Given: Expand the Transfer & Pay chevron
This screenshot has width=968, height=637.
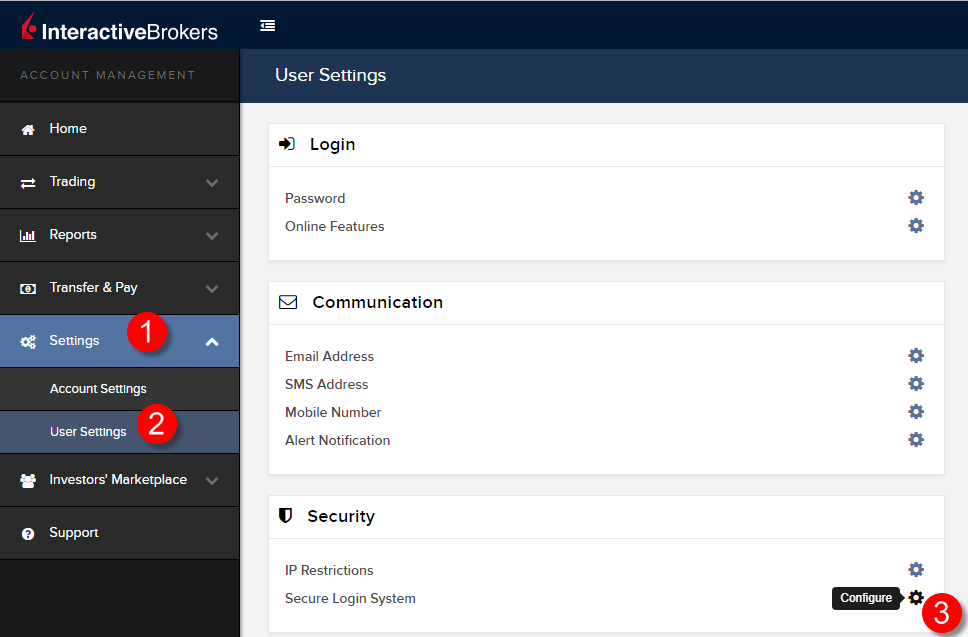Looking at the screenshot, I should point(212,289).
